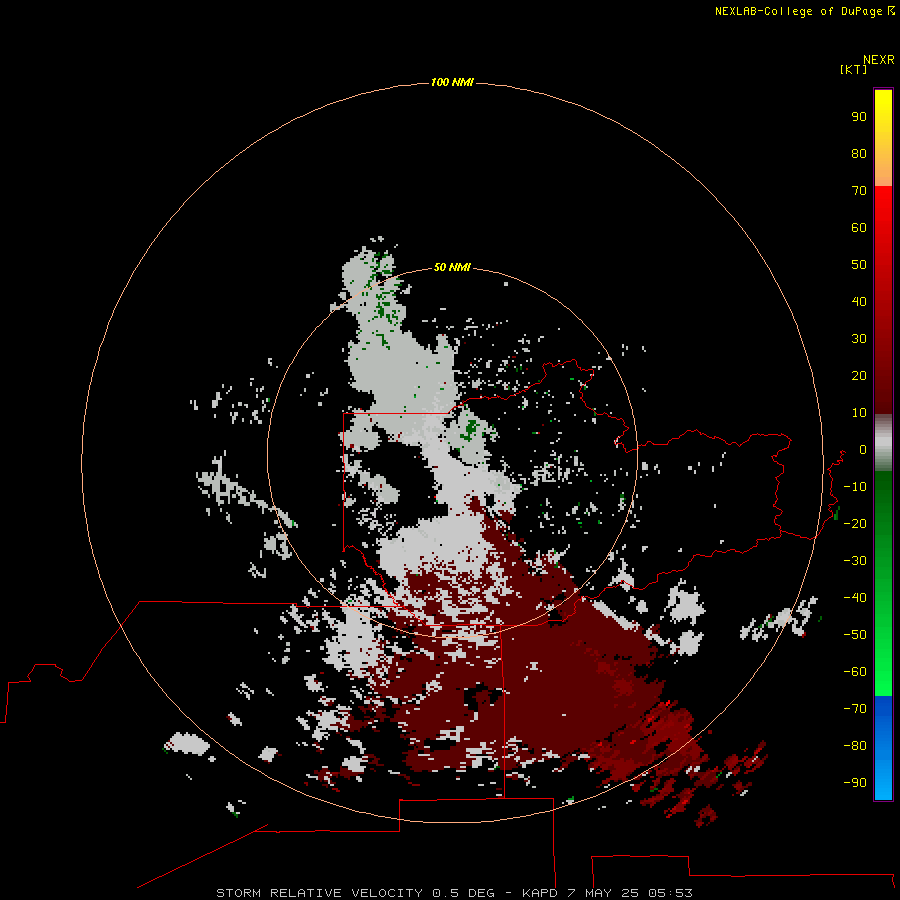The width and height of the screenshot is (900, 900).
Task: Click the -50 knot scale label
Action: point(855,635)
